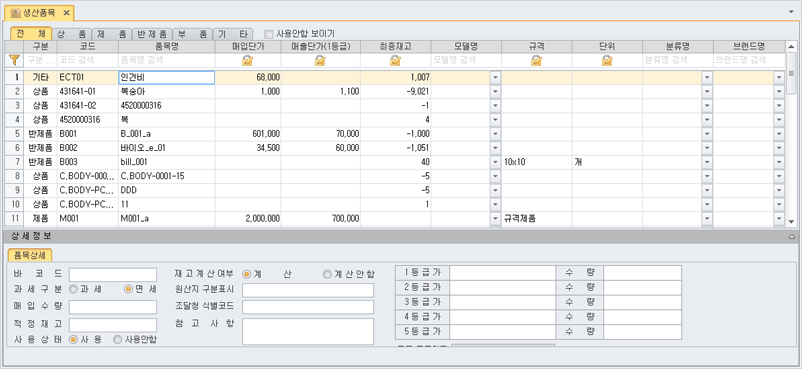Select 계산 radio for 재고계산여부
The height and width of the screenshot is (369, 802).
(x=247, y=274)
